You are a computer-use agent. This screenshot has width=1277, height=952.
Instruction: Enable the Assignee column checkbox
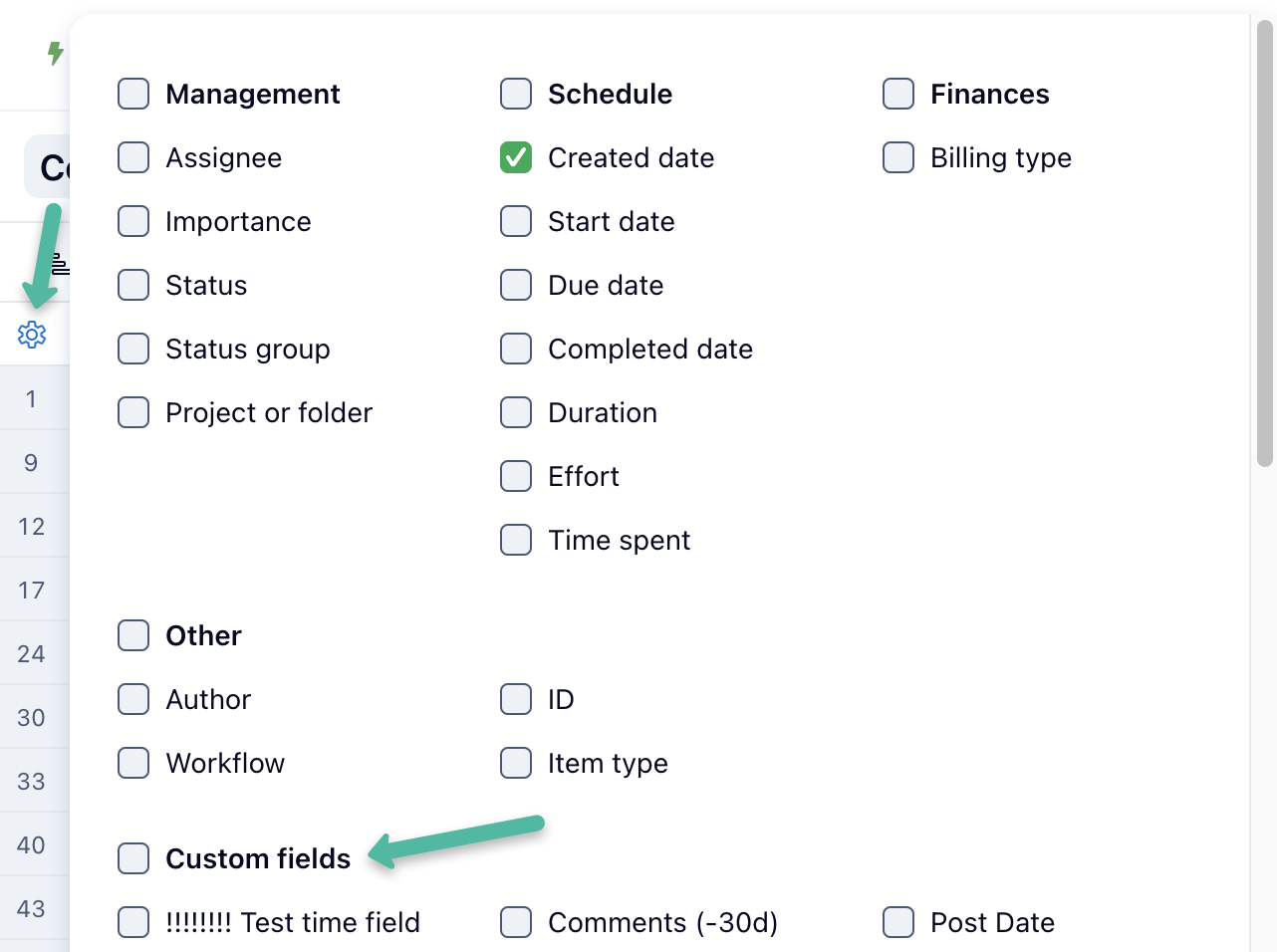[133, 157]
